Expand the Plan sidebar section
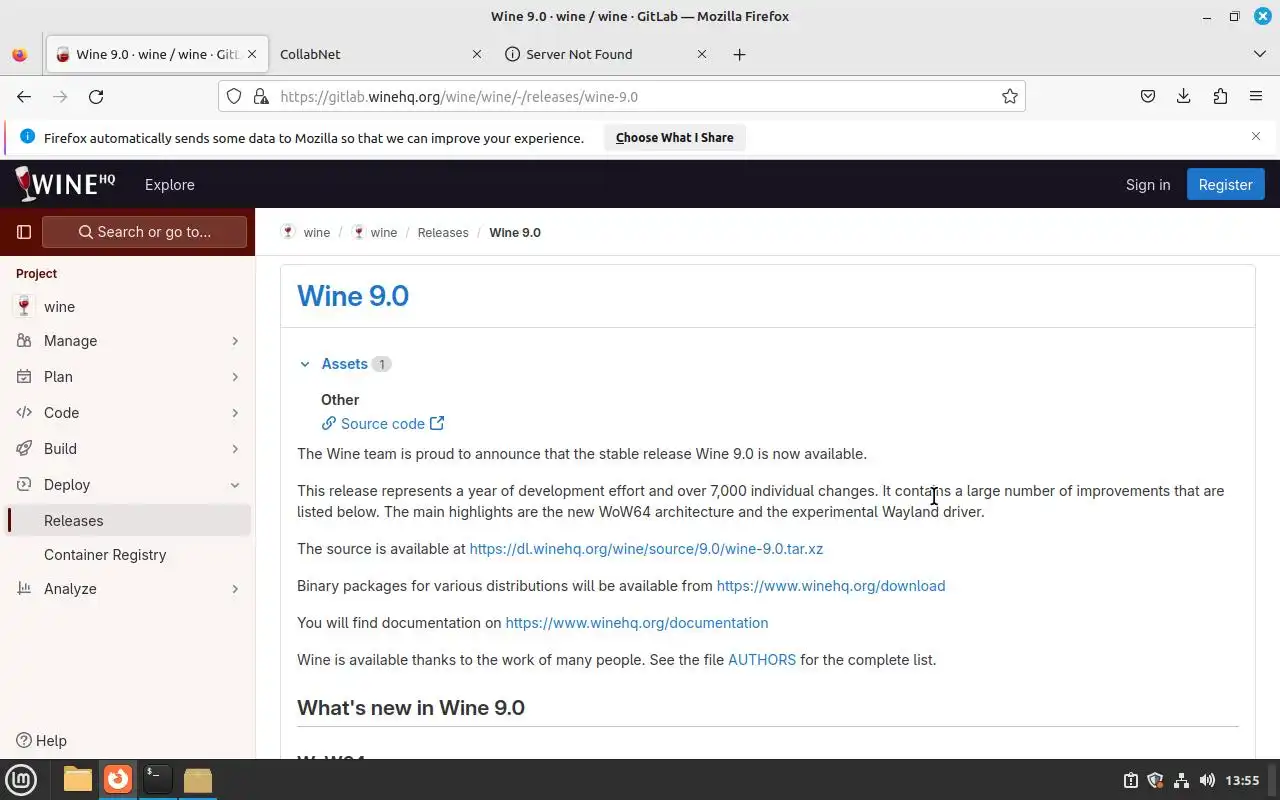 coord(128,377)
